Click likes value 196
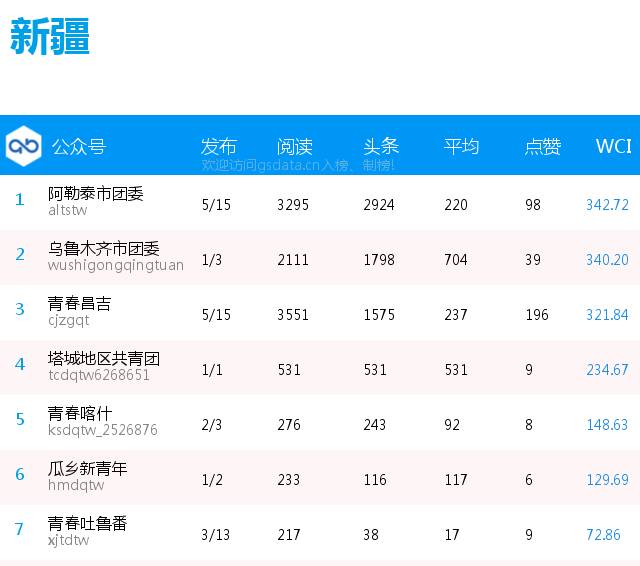Viewport: 640px width, 566px height. [x=537, y=315]
